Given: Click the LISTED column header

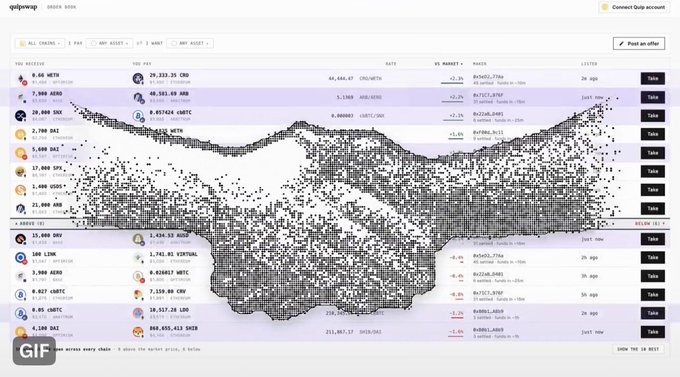Looking at the screenshot, I should 589,64.
